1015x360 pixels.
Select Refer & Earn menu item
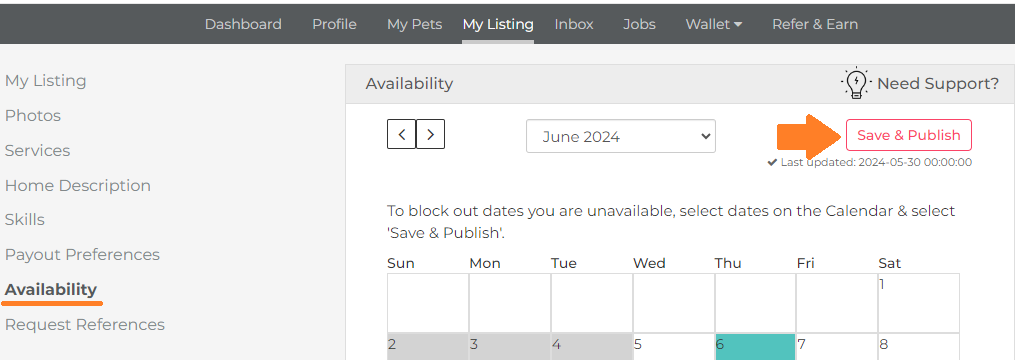coord(815,24)
